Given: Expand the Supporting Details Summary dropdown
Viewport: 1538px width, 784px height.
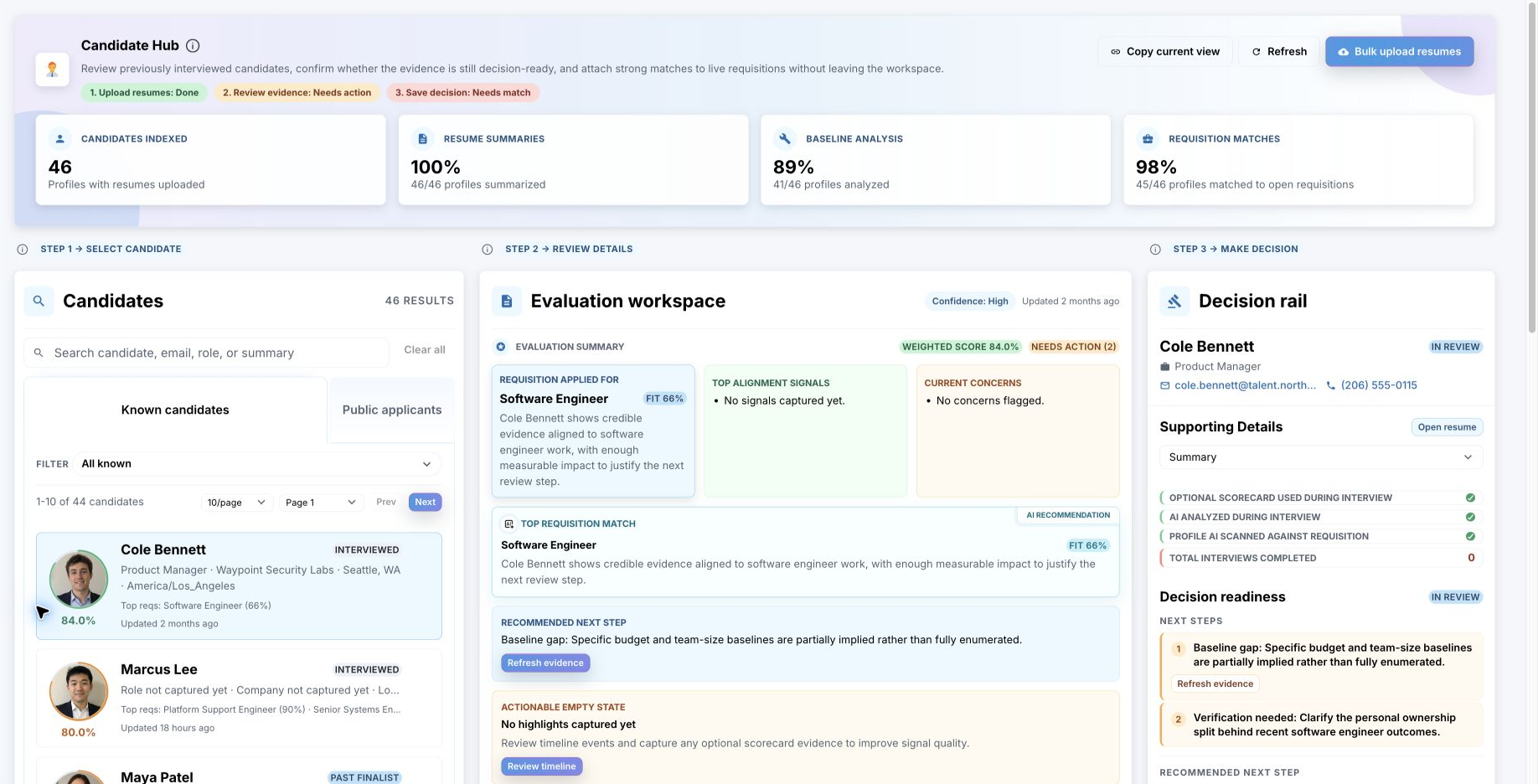Looking at the screenshot, I should [x=1321, y=456].
